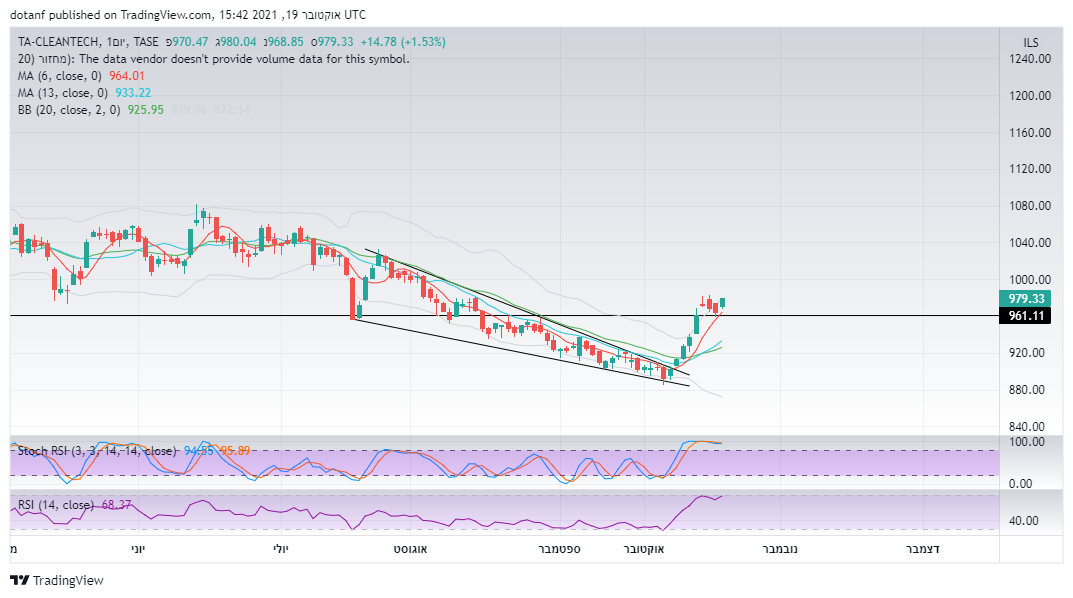Viewport: 1073px width, 598px height.
Task: Click the 979.33 current price label
Action: [1025, 298]
